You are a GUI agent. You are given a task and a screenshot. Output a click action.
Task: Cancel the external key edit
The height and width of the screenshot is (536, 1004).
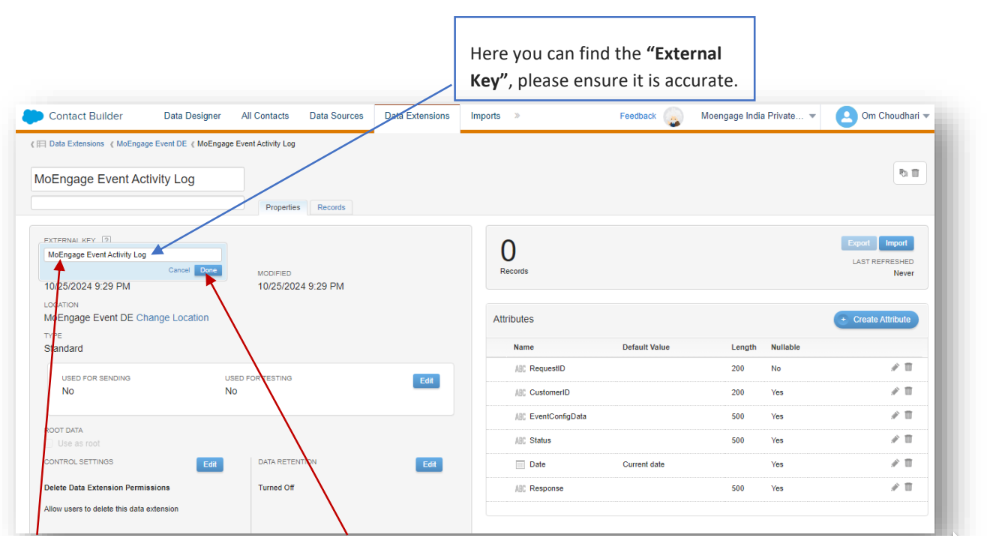tap(179, 270)
